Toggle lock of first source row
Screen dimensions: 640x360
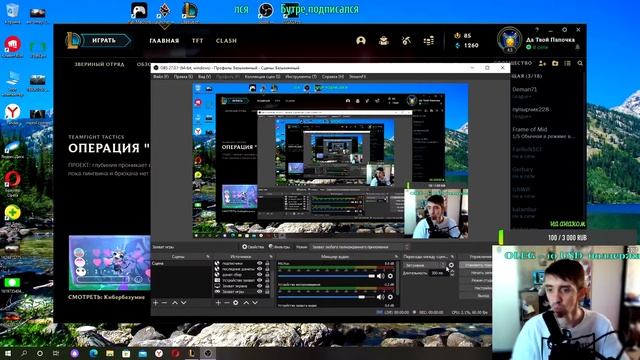pos(267,263)
